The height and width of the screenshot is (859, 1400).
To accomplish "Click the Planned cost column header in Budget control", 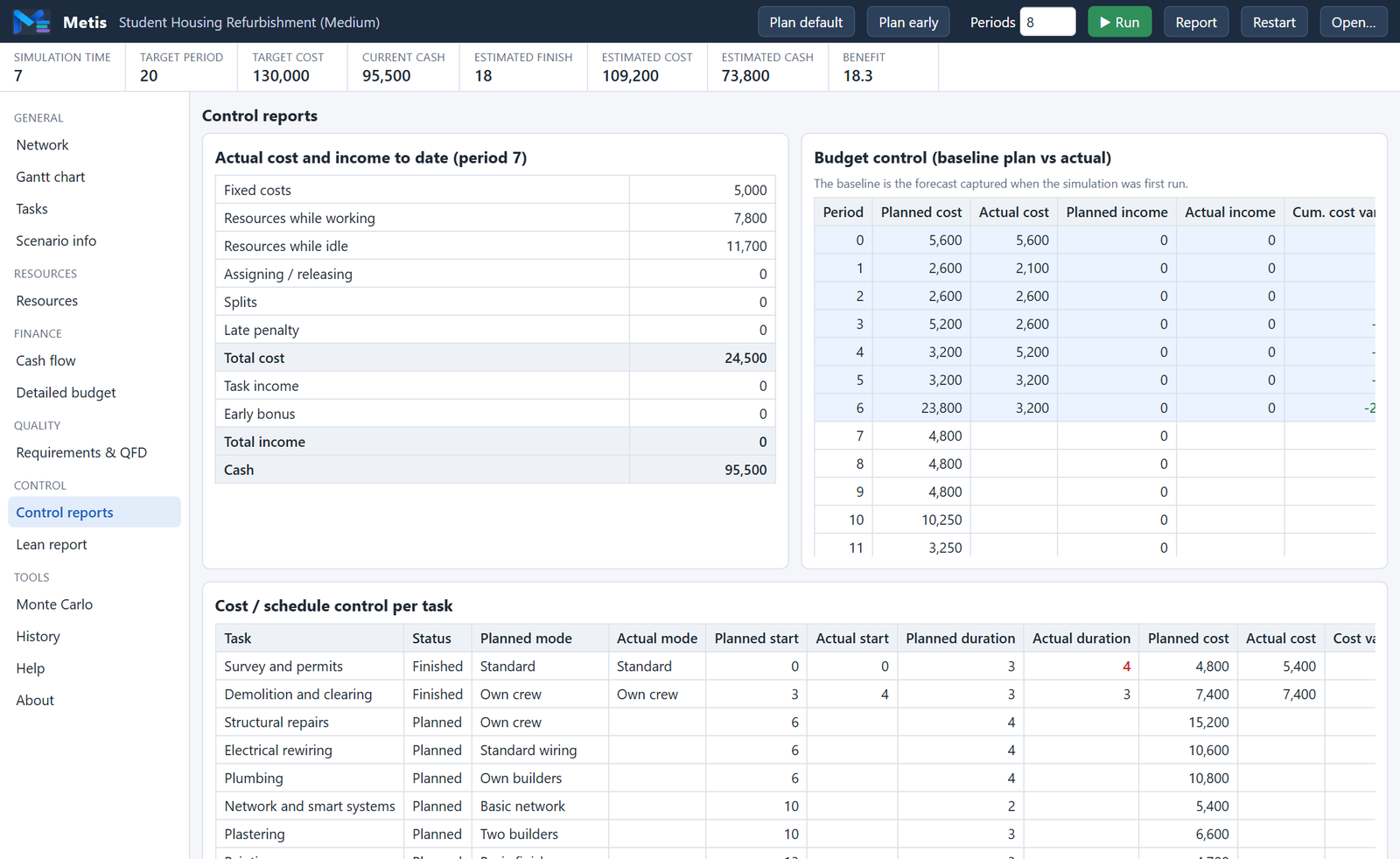I will [x=921, y=212].
